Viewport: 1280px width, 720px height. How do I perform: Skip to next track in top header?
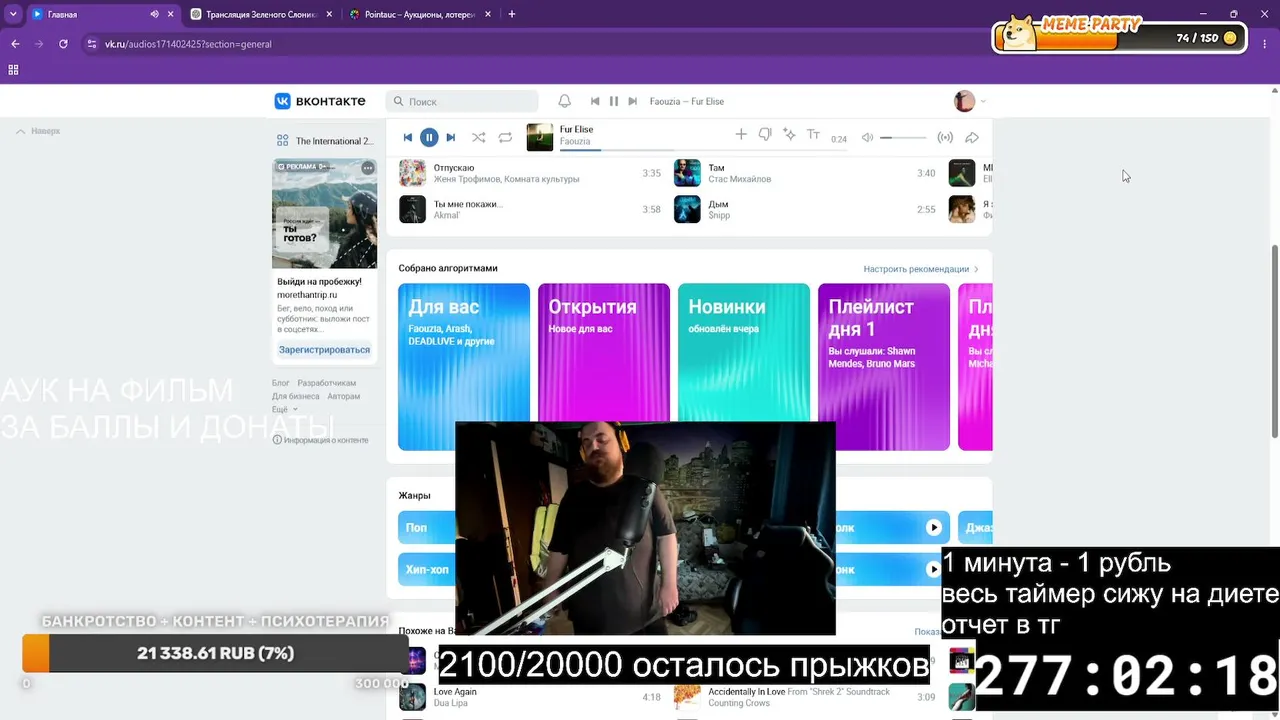tap(632, 101)
